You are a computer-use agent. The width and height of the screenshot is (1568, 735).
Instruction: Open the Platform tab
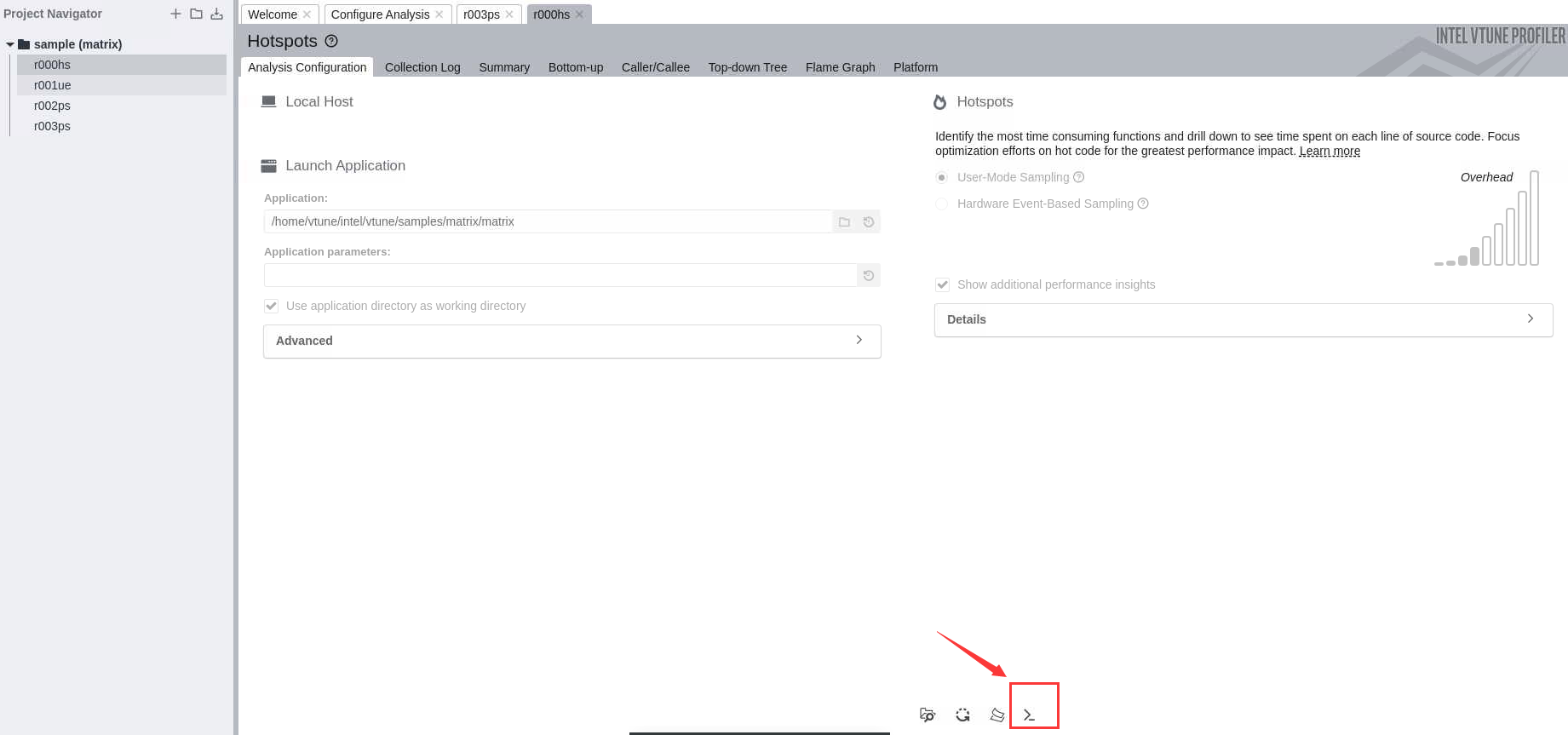tap(916, 67)
